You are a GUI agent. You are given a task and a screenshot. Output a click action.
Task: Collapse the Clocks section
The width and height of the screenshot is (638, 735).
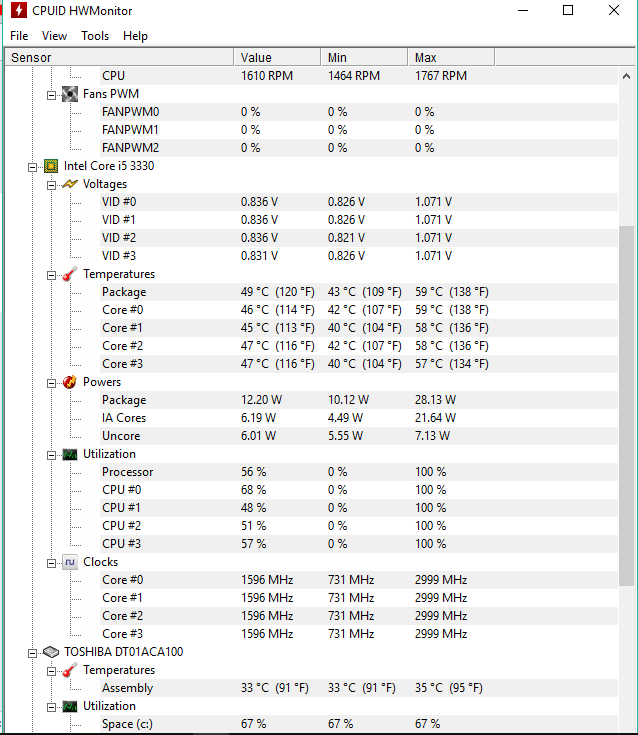pos(52,563)
